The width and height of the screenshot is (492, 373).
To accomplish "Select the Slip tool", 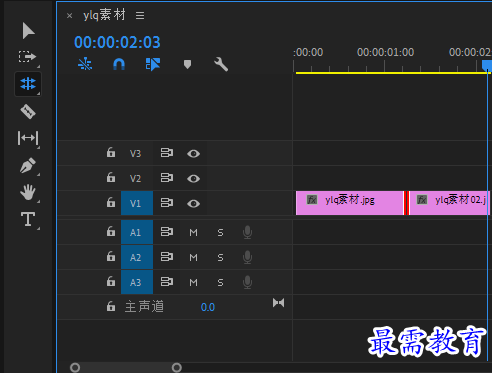I will coord(28,138).
